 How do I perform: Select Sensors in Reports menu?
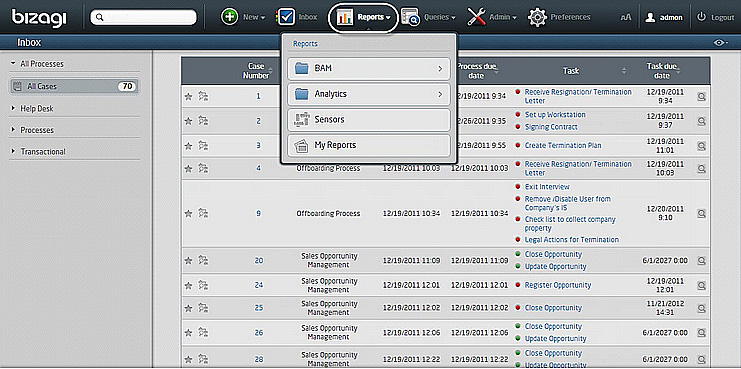tap(369, 120)
